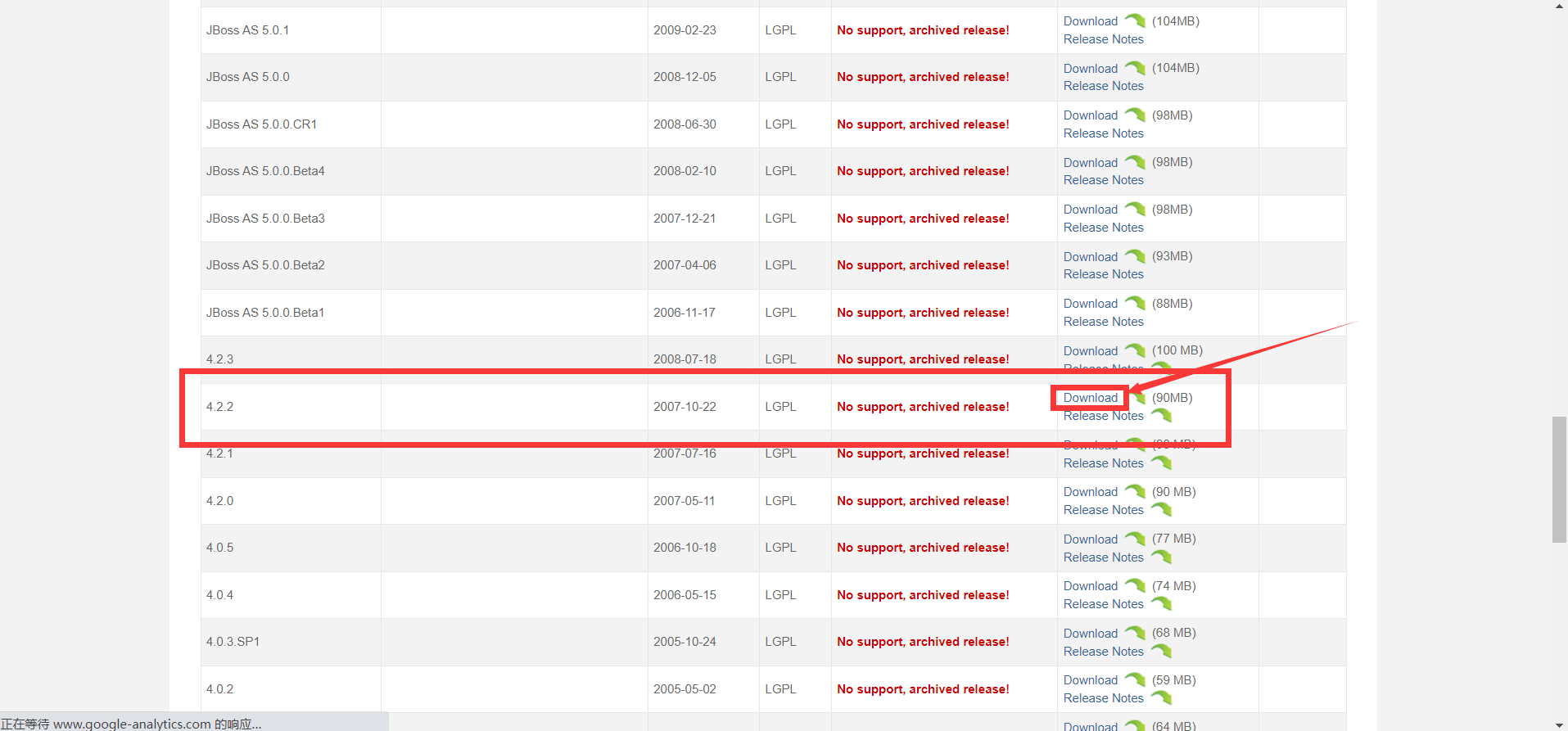
Task: Click the scrollbar up arrow
Action: click(1559, 6)
